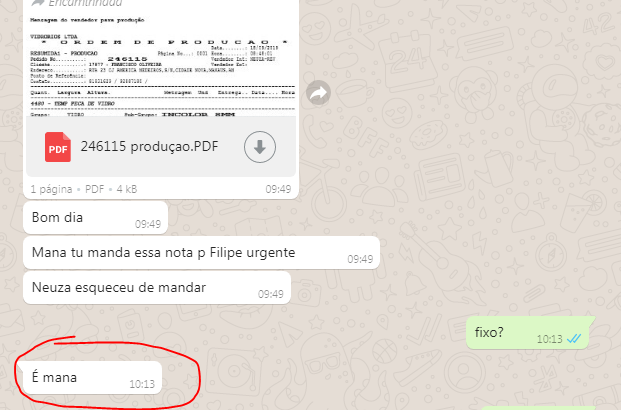Select the message mentioning Filipe urgente
Viewport: 621px width, 410px height.
[x=202, y=252]
